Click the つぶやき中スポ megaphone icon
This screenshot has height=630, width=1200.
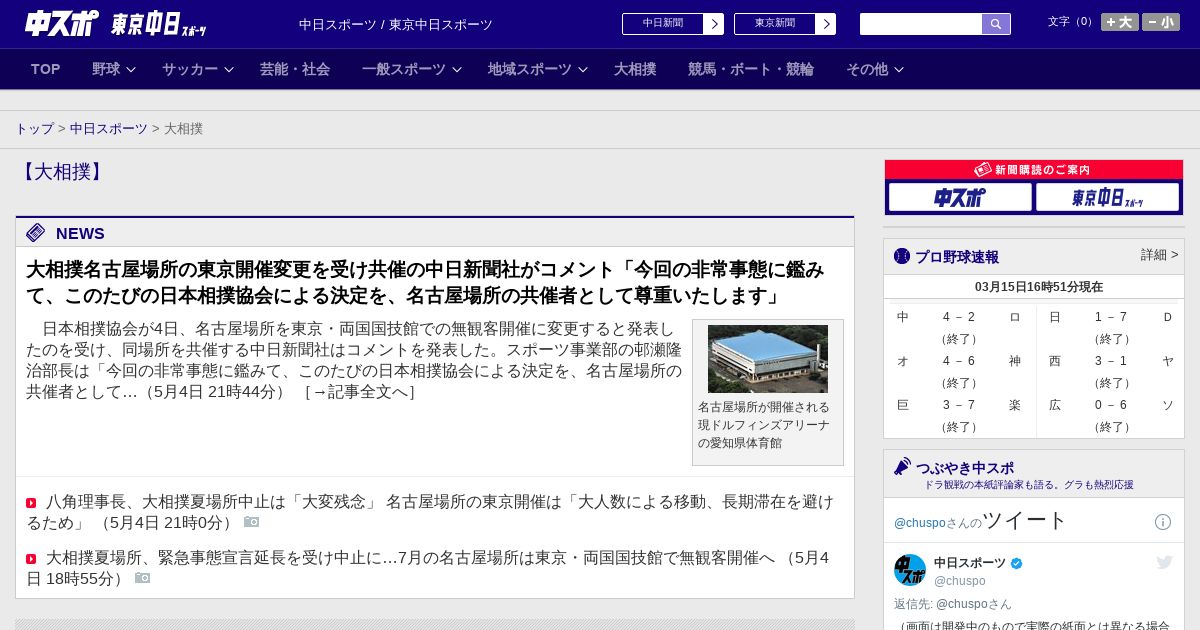(x=903, y=466)
